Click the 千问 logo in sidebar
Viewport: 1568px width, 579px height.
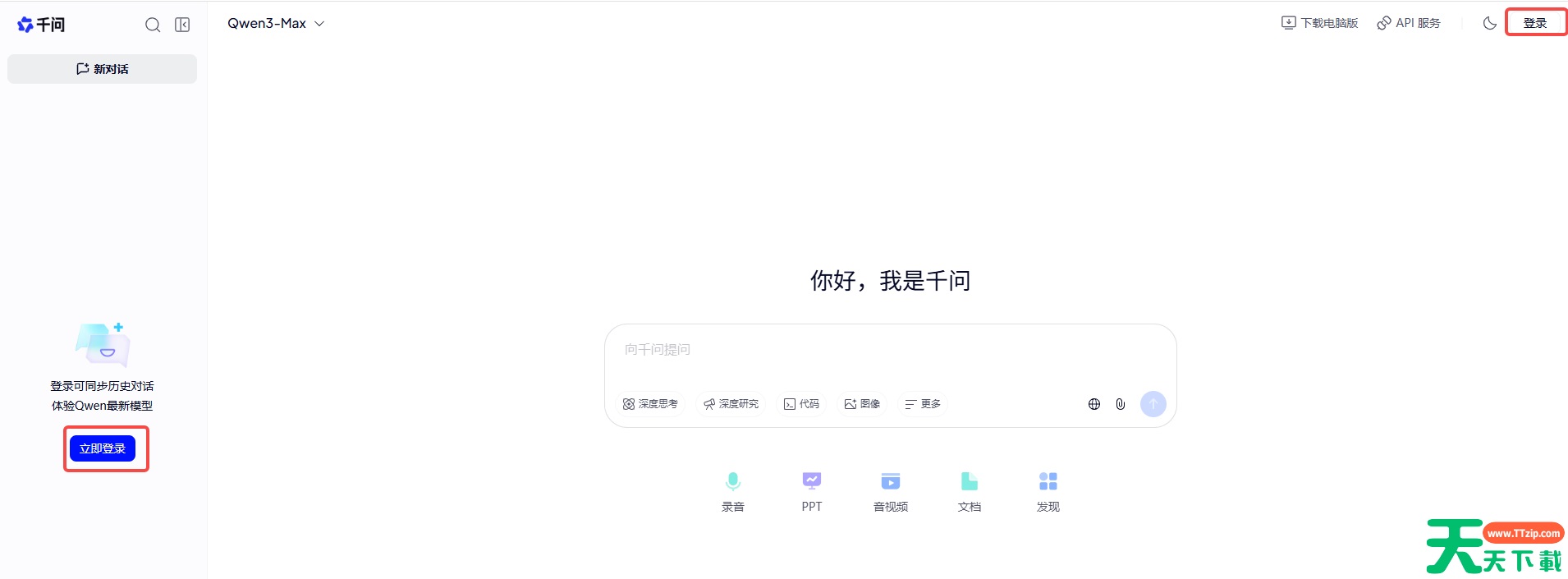coord(41,25)
